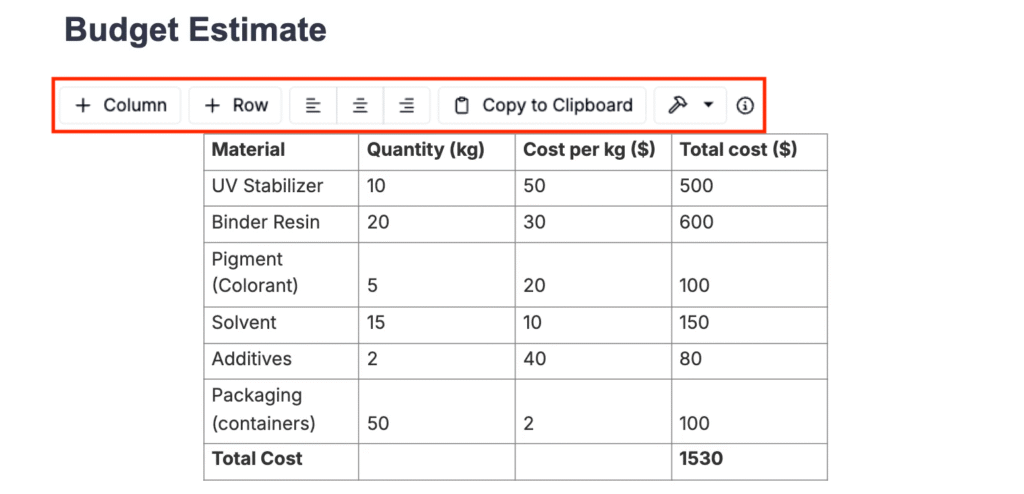Click the Pigment (Colorant) cell

pyautogui.click(x=280, y=272)
